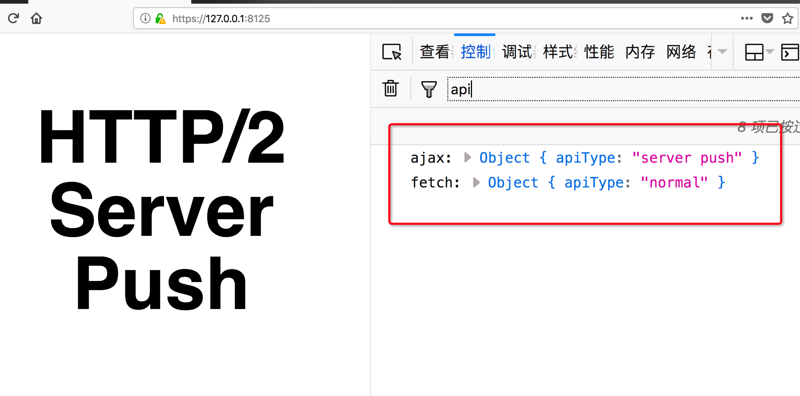Image resolution: width=800 pixels, height=396 pixels.
Task: Clear console output with the trash icon
Action: tap(390, 88)
